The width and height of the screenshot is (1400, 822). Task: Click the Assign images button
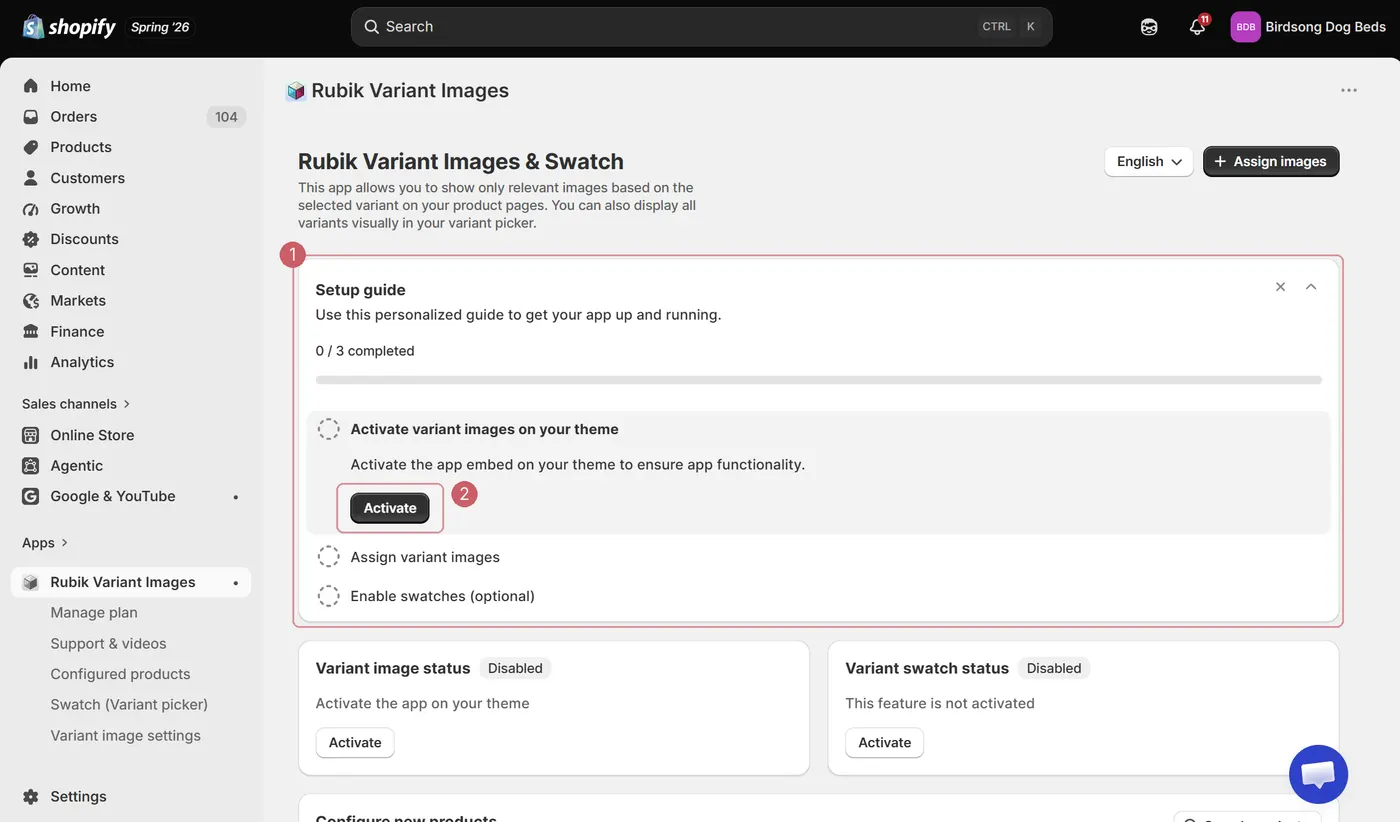1271,161
